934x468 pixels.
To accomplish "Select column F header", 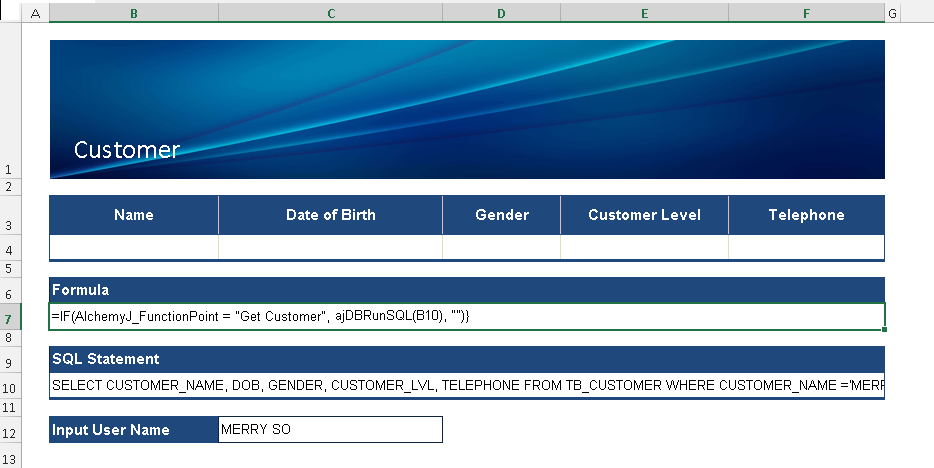I will 806,13.
